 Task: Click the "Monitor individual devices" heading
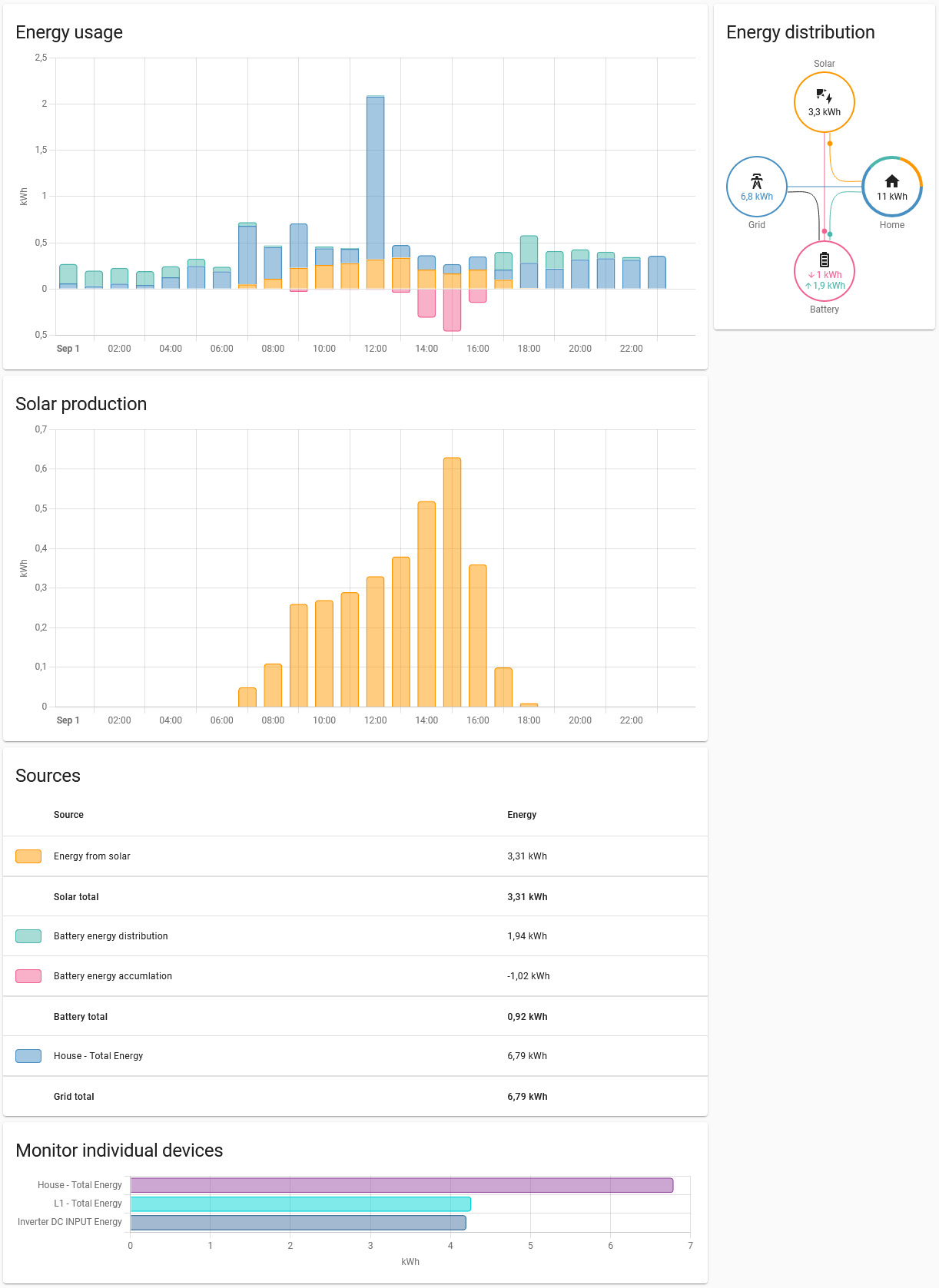[x=119, y=1151]
